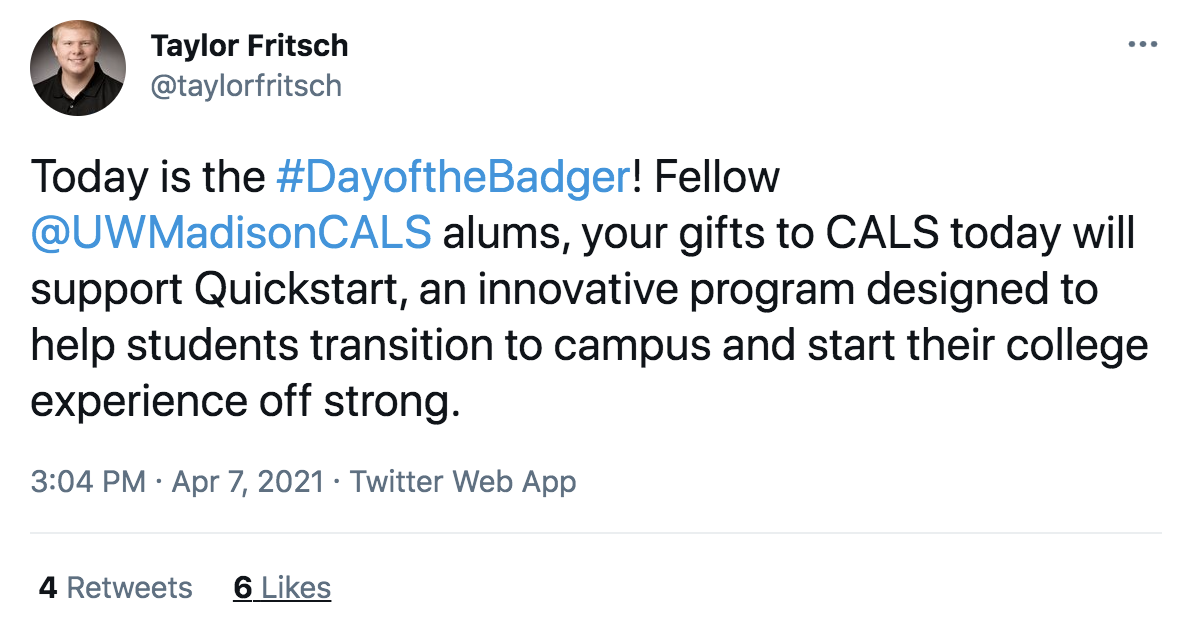The width and height of the screenshot is (1192, 632).
Task: Open the #DayoftheBadger hashtag
Action: tap(450, 177)
